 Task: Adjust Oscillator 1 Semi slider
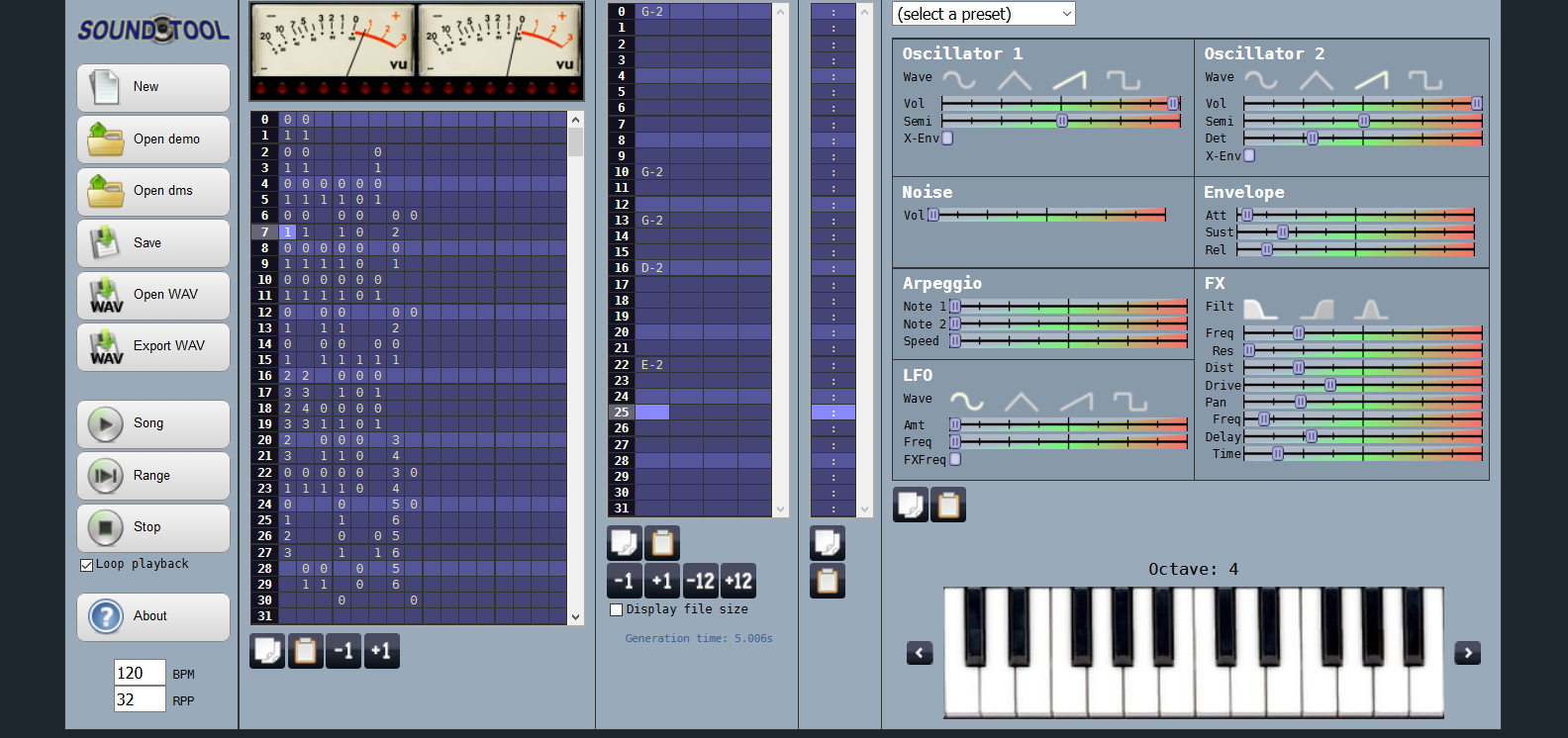pyautogui.click(x=1061, y=121)
